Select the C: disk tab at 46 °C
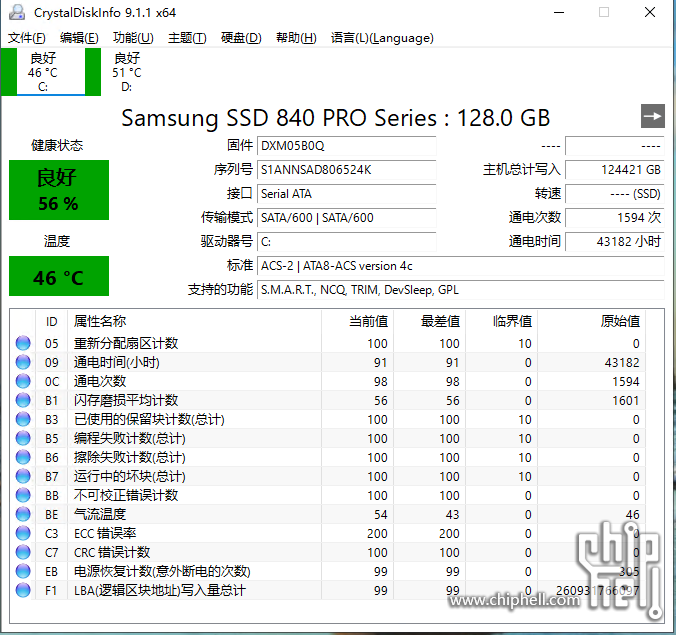 pos(51,72)
